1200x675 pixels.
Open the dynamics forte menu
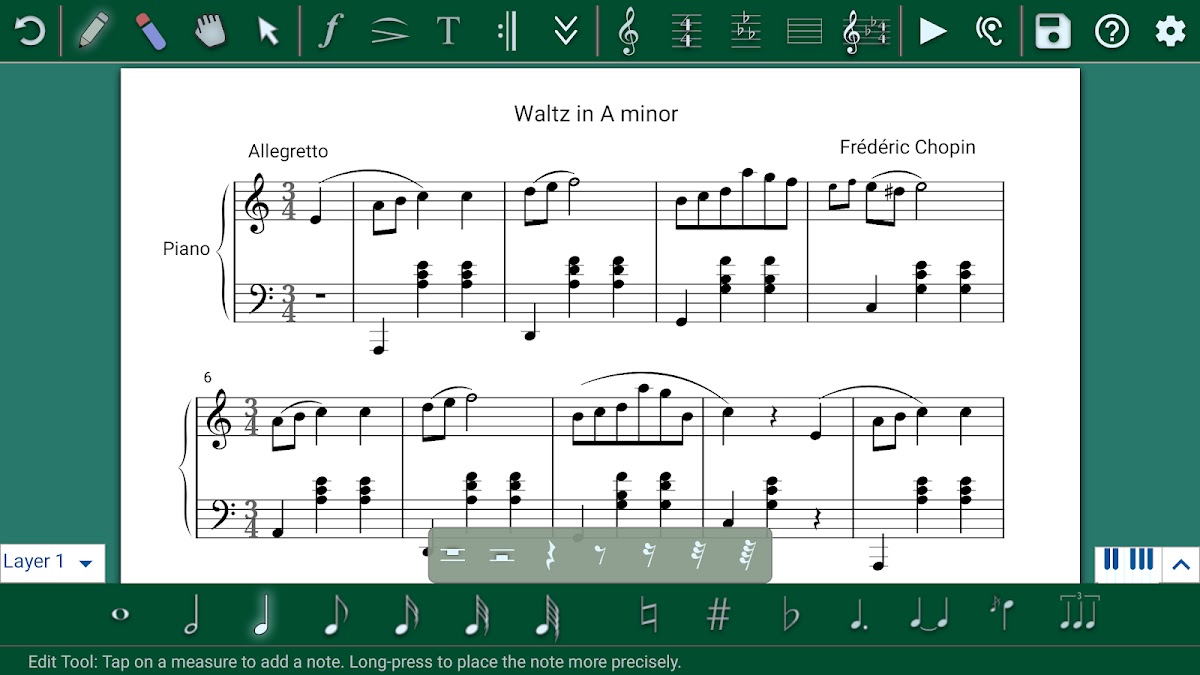(330, 31)
